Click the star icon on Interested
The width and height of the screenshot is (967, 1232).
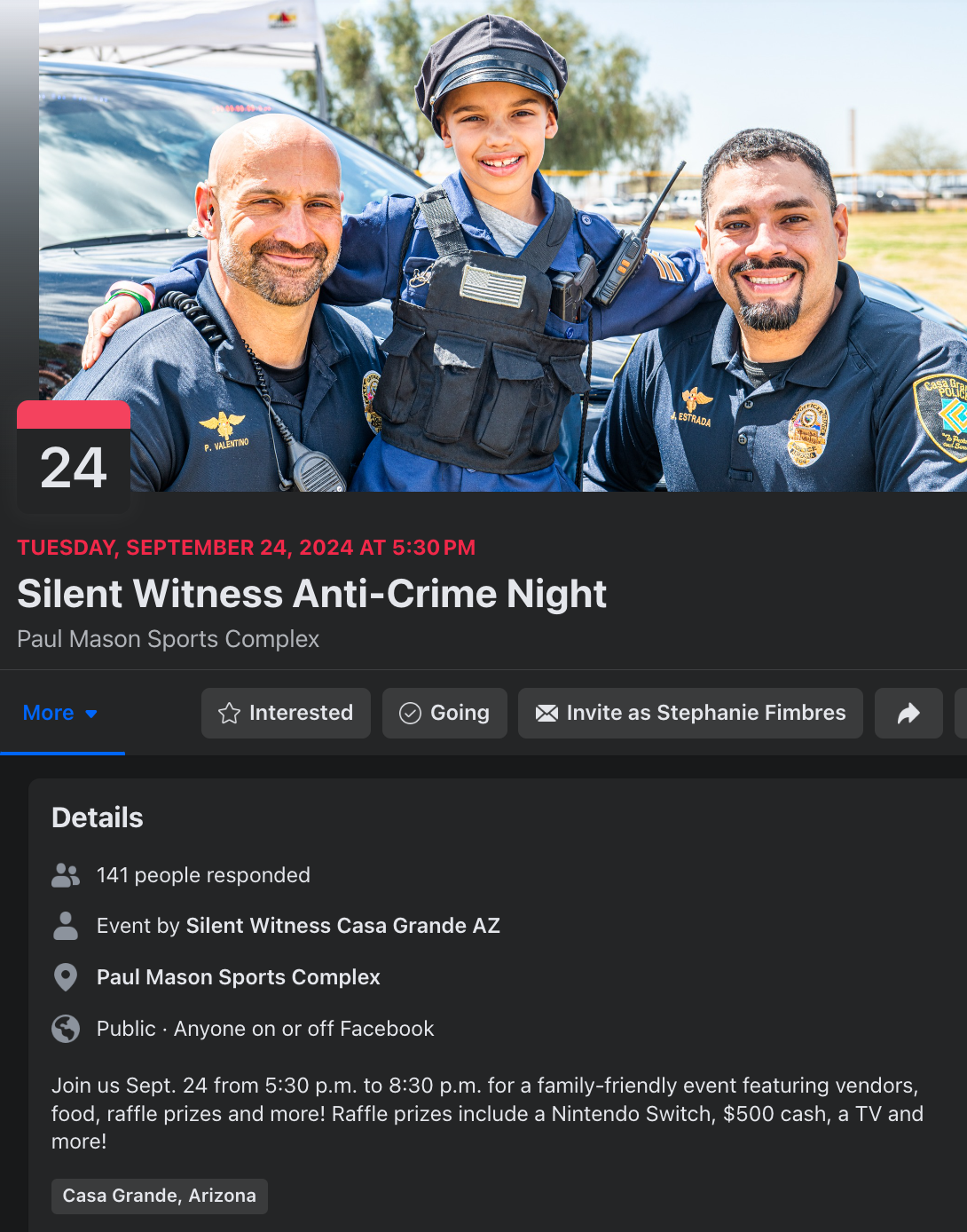click(229, 714)
